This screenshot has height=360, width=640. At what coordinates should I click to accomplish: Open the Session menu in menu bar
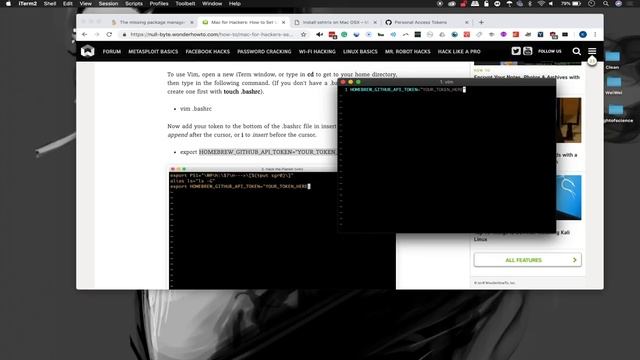click(108, 4)
